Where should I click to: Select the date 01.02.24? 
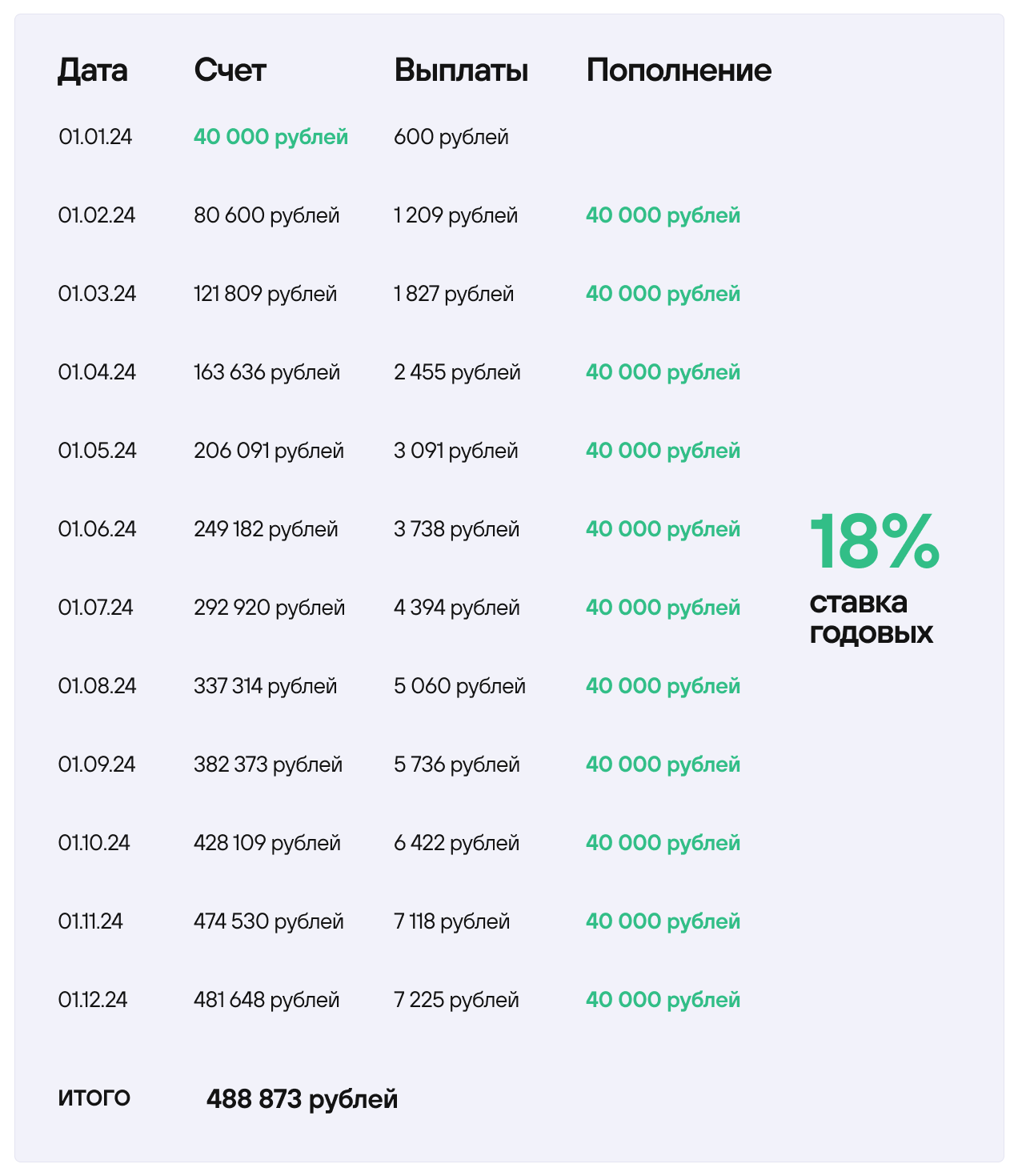[97, 215]
